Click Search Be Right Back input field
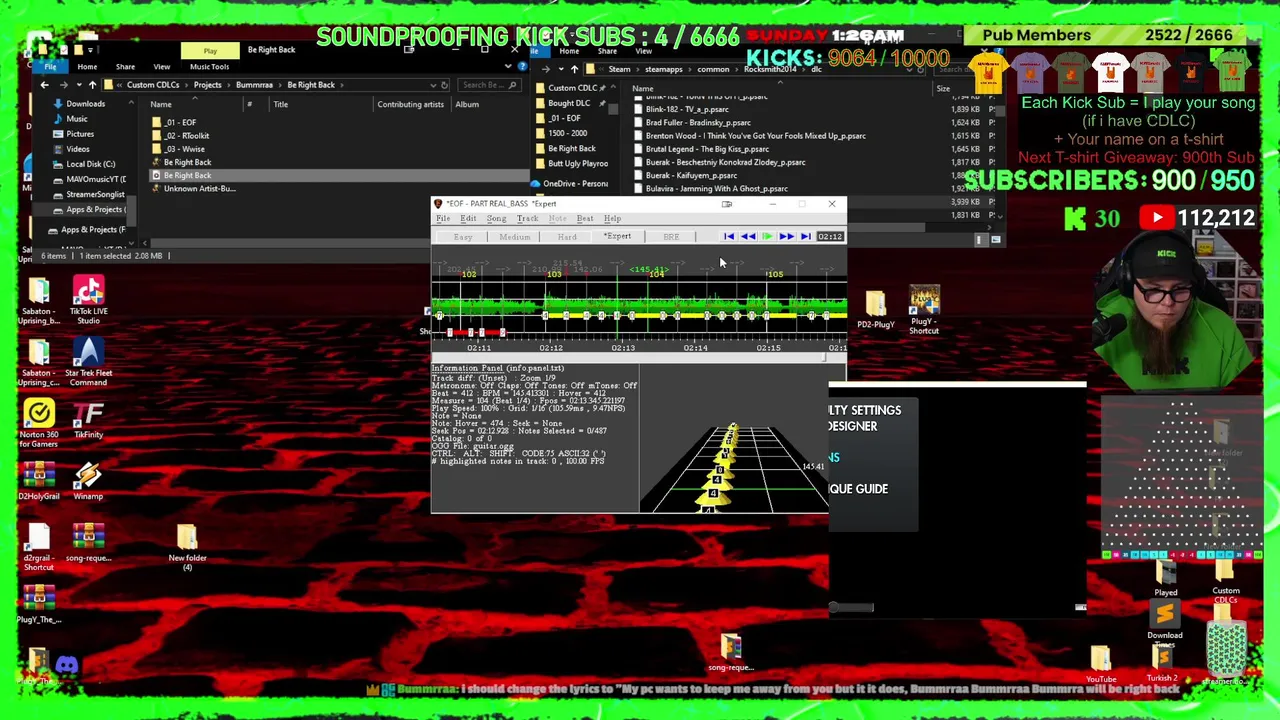1280x720 pixels. [x=490, y=85]
